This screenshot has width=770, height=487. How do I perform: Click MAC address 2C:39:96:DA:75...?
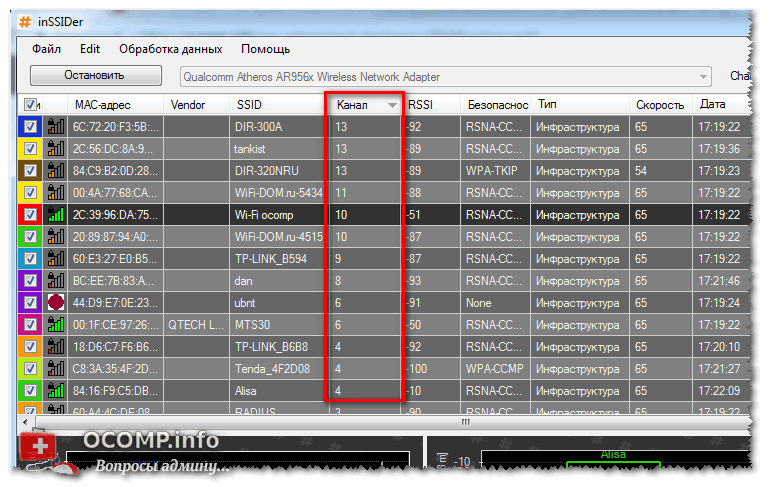point(115,215)
